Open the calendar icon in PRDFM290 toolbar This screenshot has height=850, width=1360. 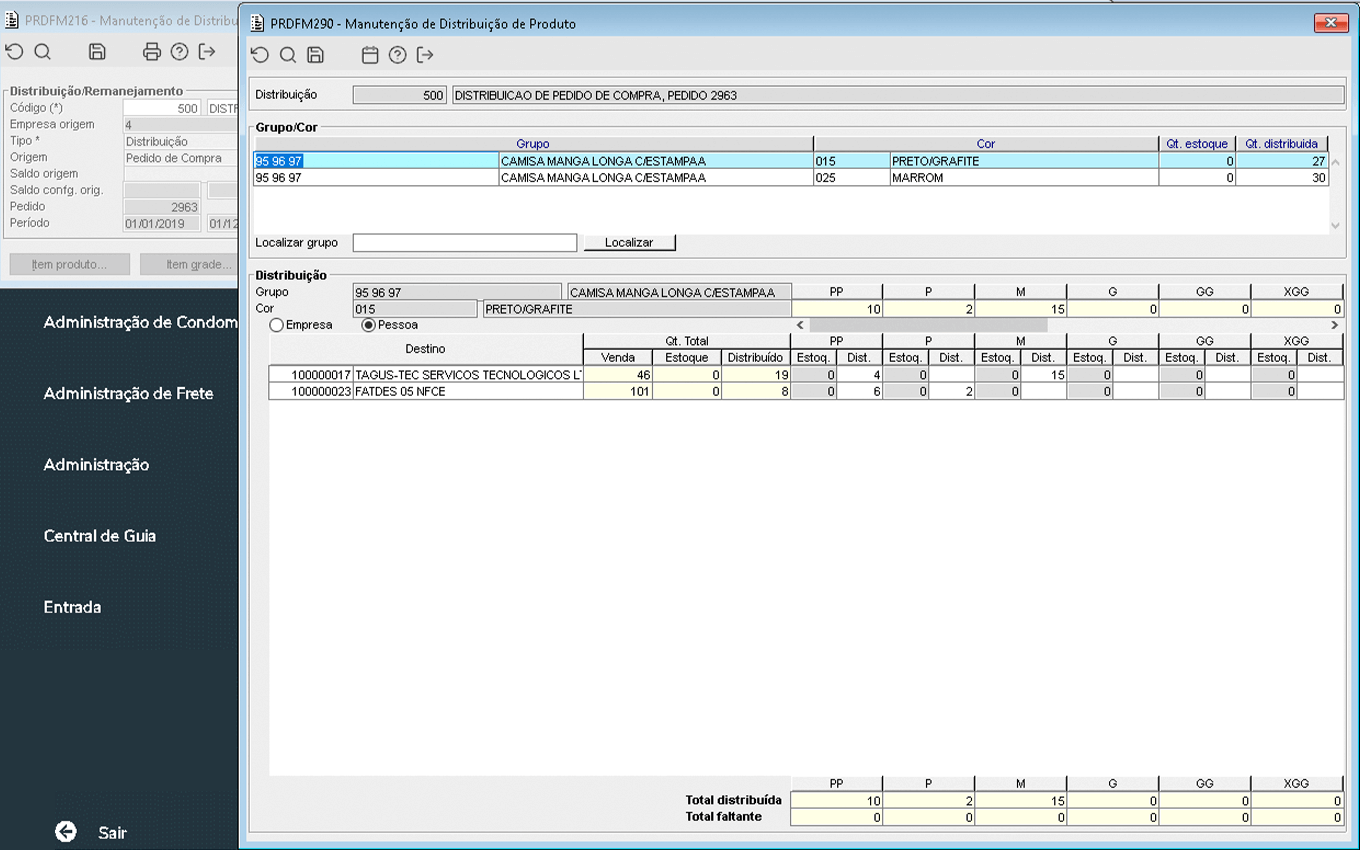(x=370, y=55)
